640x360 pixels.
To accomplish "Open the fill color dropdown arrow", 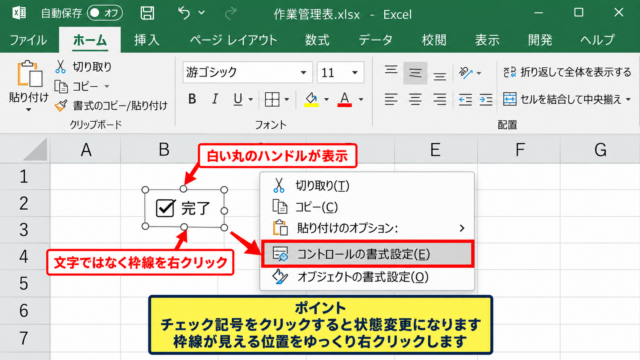I will pyautogui.click(x=326, y=99).
